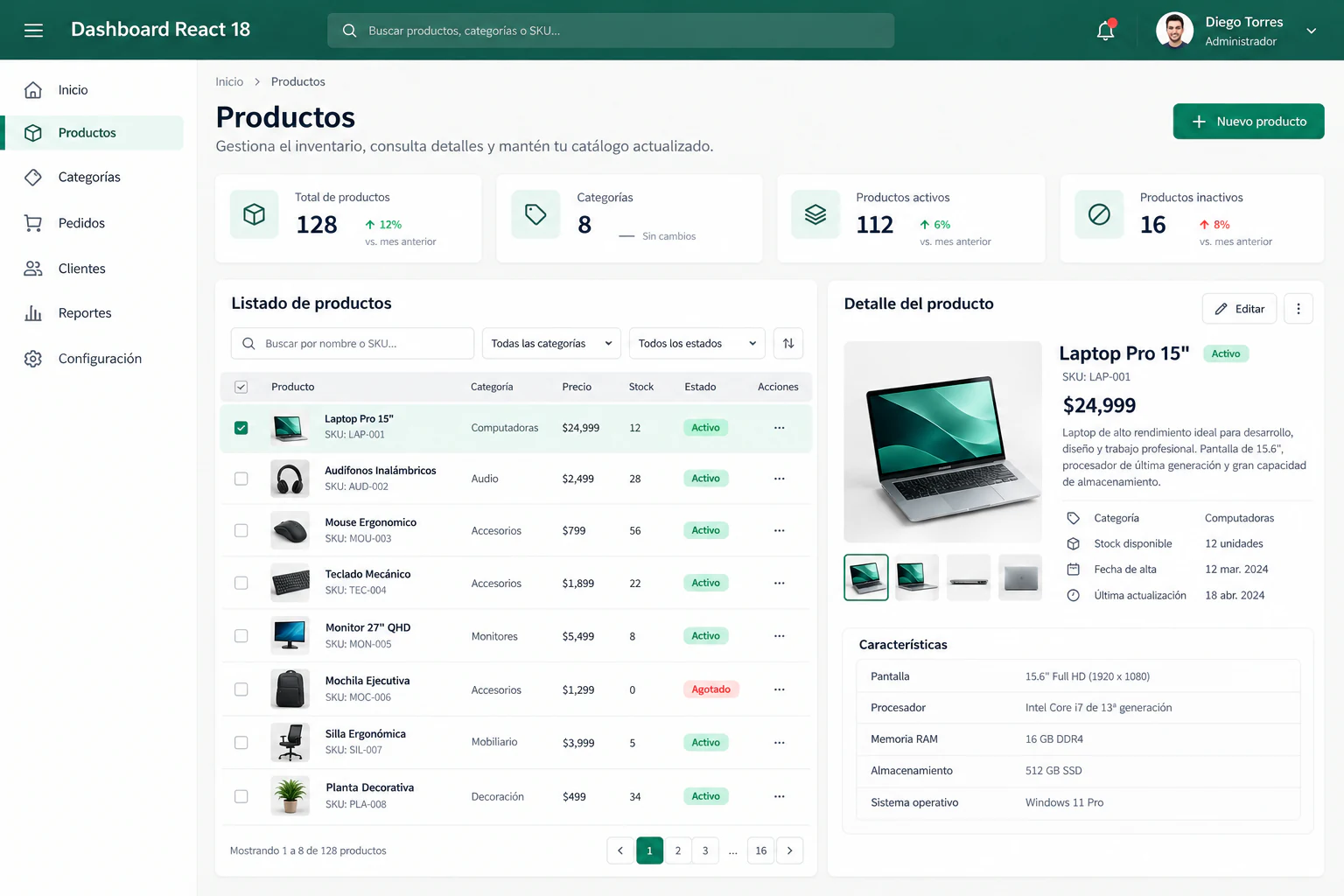The height and width of the screenshot is (896, 1344).
Task: Click the top search products field
Action: click(611, 31)
